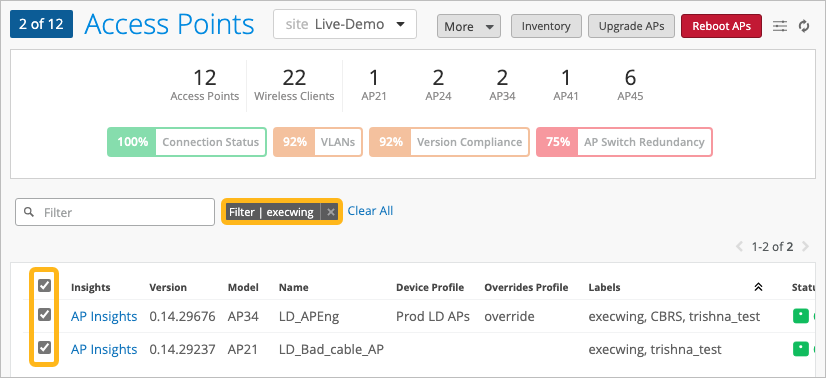
Task: Click the red Reboot APs button
Action: coord(721,26)
